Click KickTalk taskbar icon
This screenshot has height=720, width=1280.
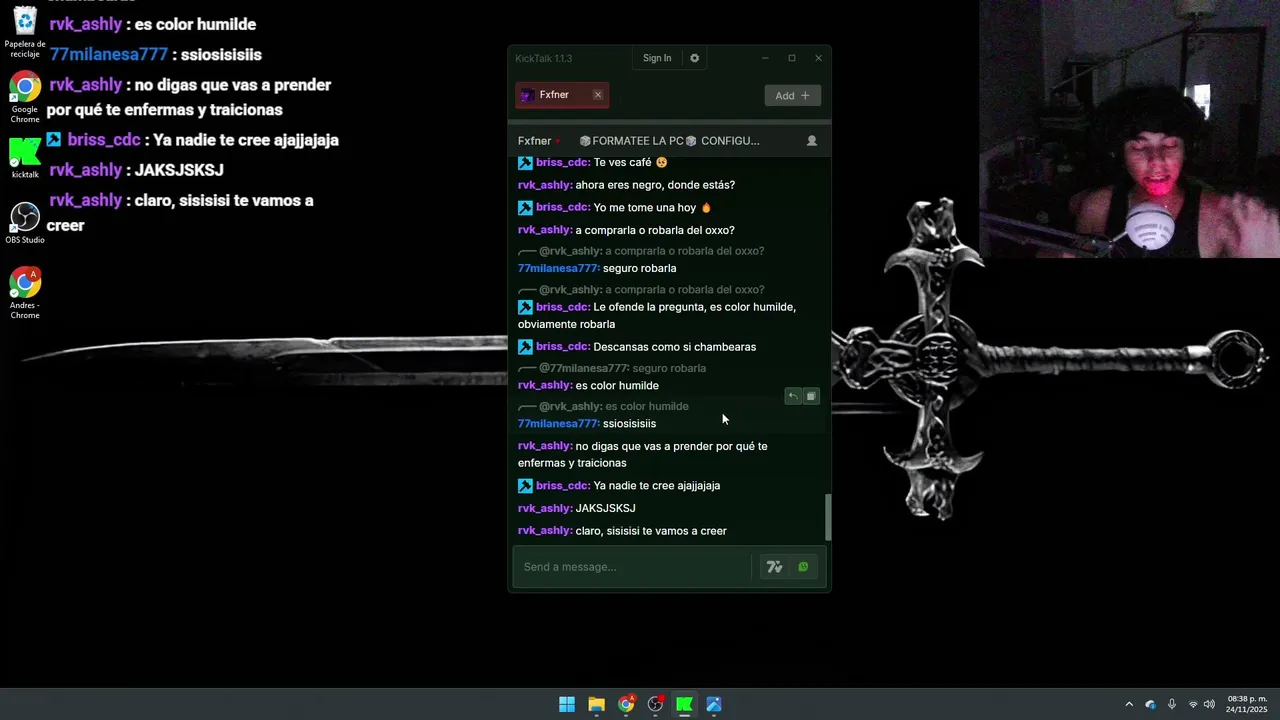(685, 704)
